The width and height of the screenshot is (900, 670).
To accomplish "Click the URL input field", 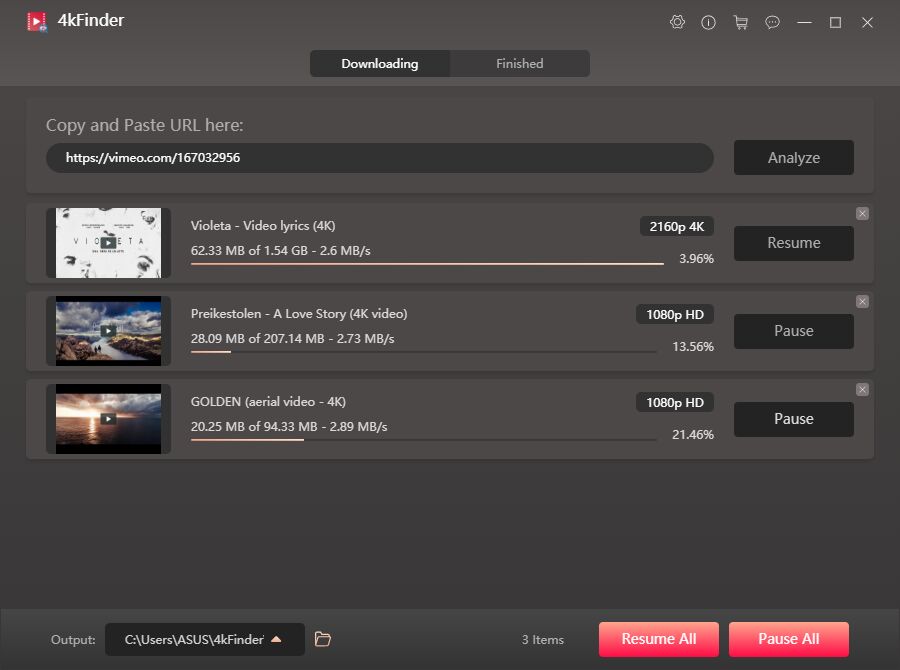I will click(380, 157).
